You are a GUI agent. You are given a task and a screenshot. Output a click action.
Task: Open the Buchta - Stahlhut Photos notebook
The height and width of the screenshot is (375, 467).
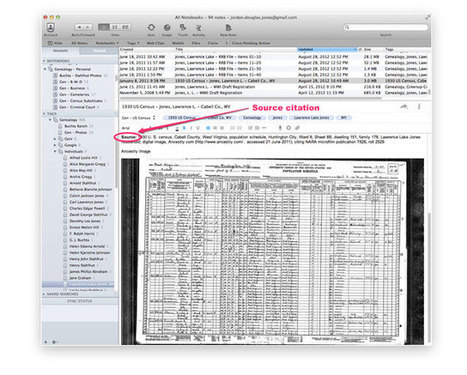pyautogui.click(x=80, y=76)
